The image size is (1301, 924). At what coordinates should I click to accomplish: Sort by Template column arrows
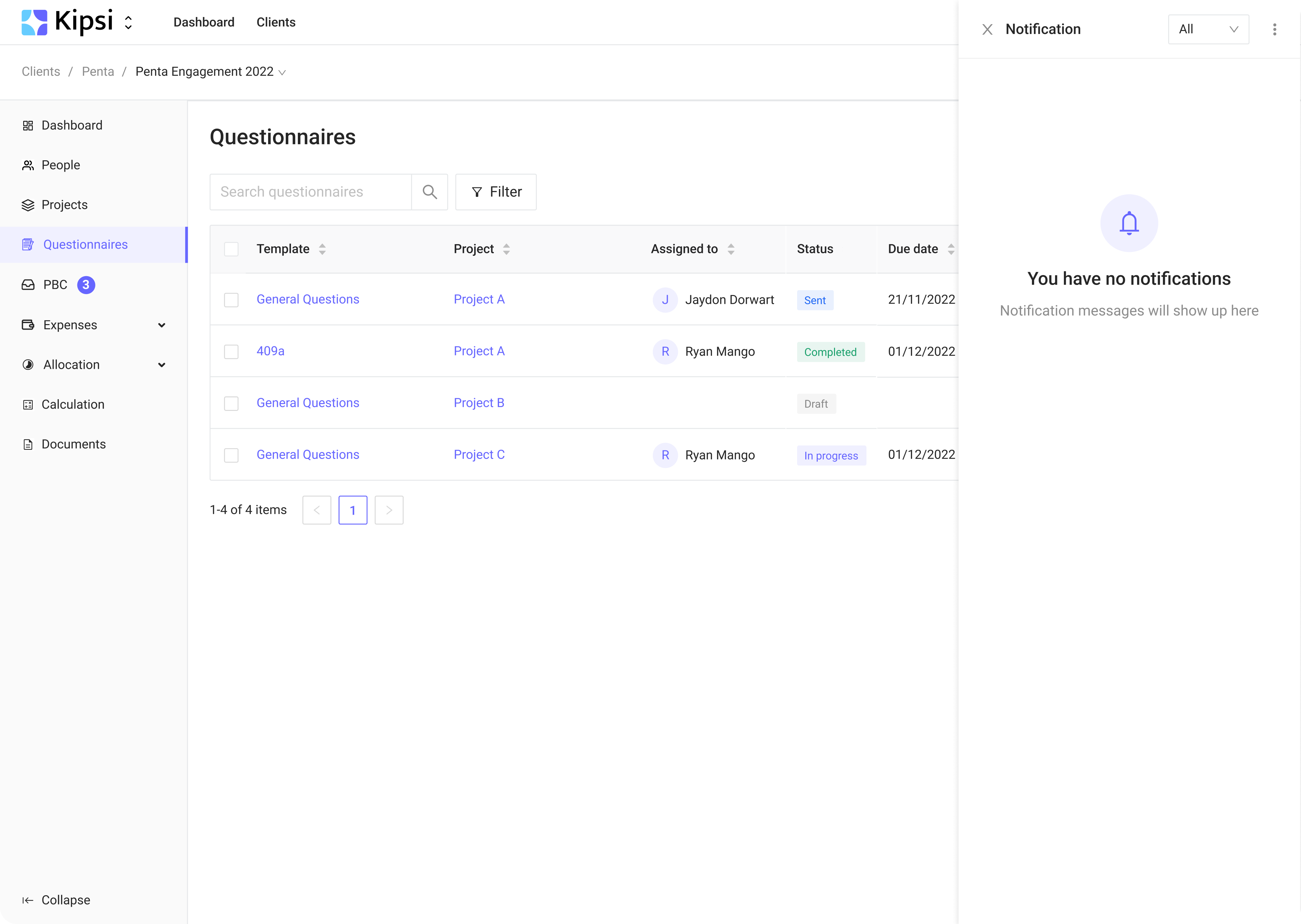[322, 249]
